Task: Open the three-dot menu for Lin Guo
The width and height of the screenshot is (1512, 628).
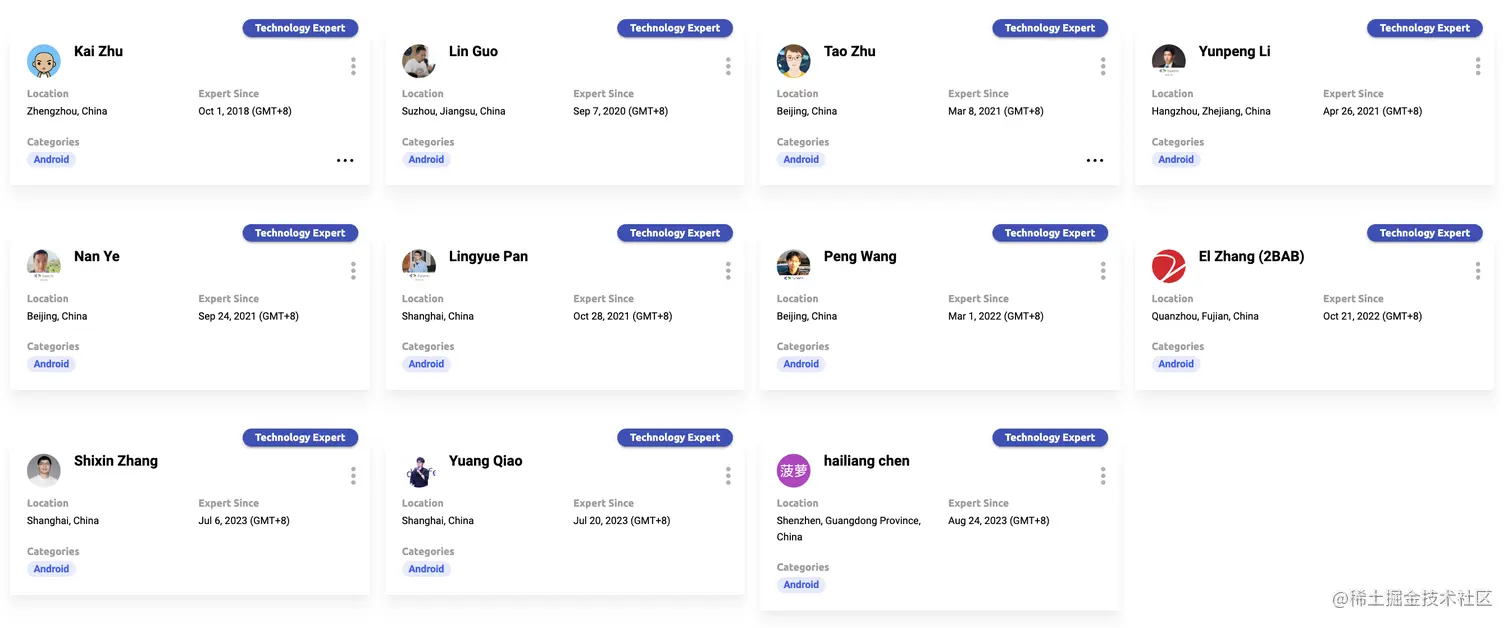Action: click(728, 66)
